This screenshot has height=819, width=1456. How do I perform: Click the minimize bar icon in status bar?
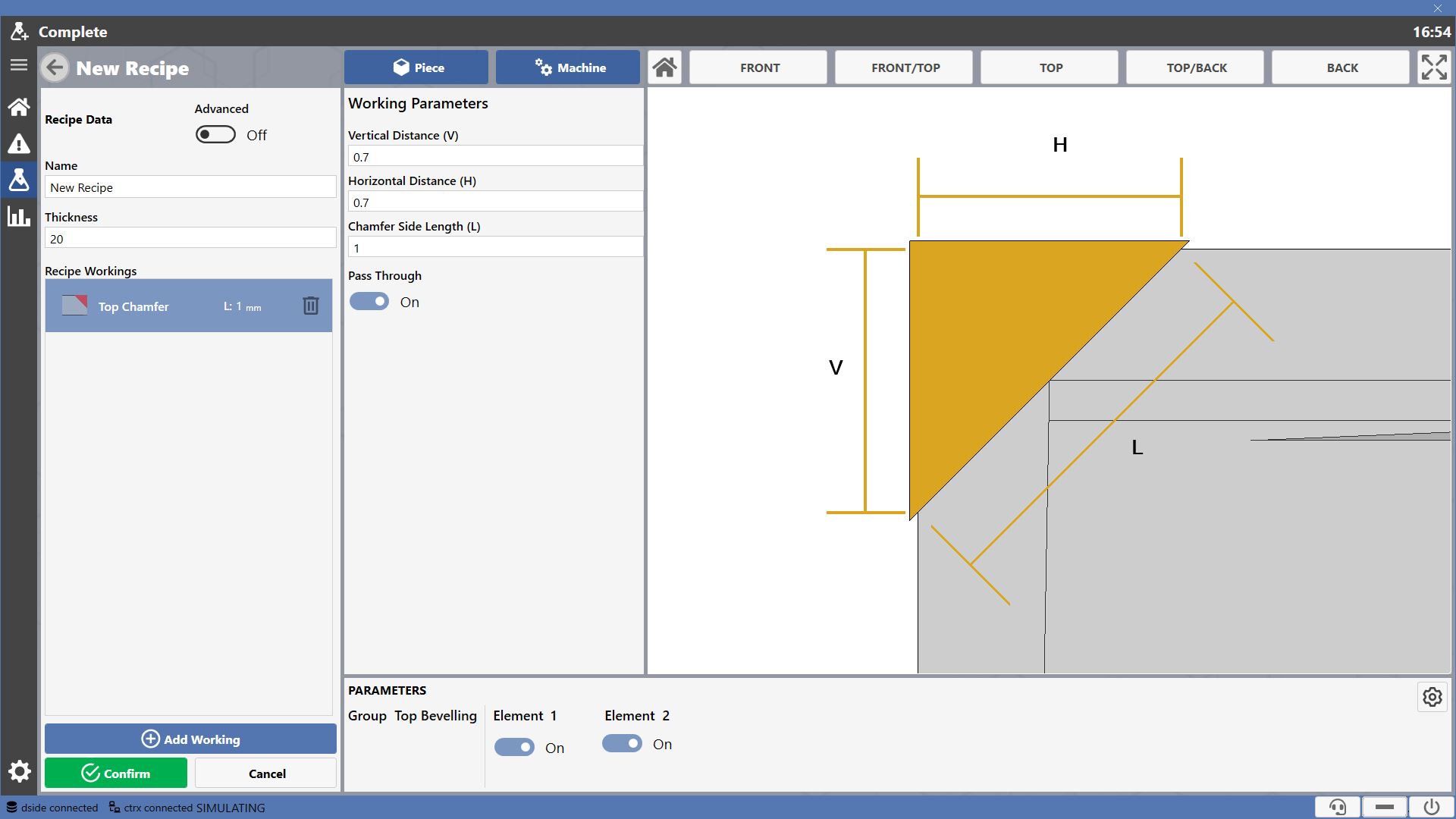pyautogui.click(x=1385, y=807)
